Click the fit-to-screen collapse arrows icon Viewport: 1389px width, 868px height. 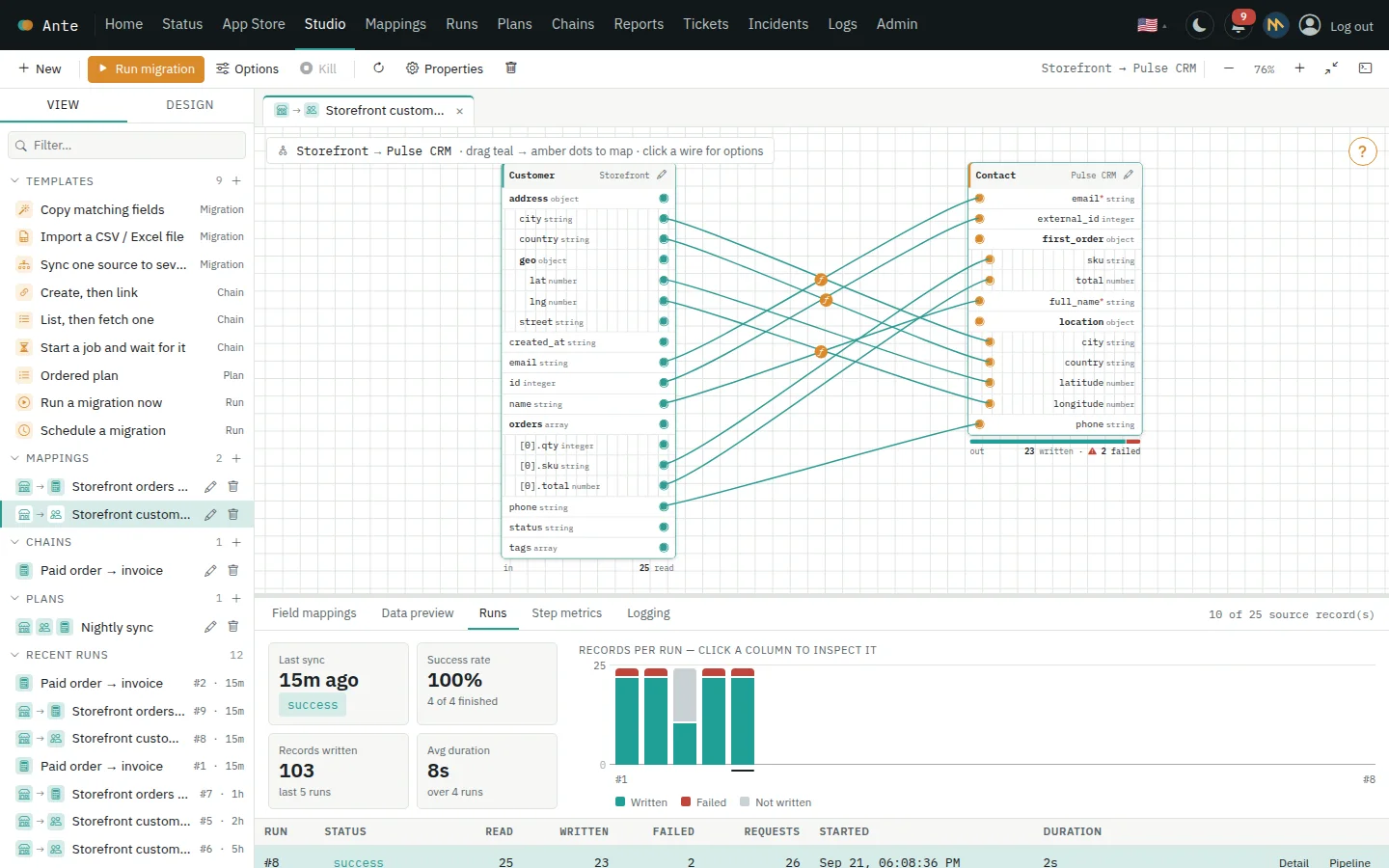tap(1331, 68)
